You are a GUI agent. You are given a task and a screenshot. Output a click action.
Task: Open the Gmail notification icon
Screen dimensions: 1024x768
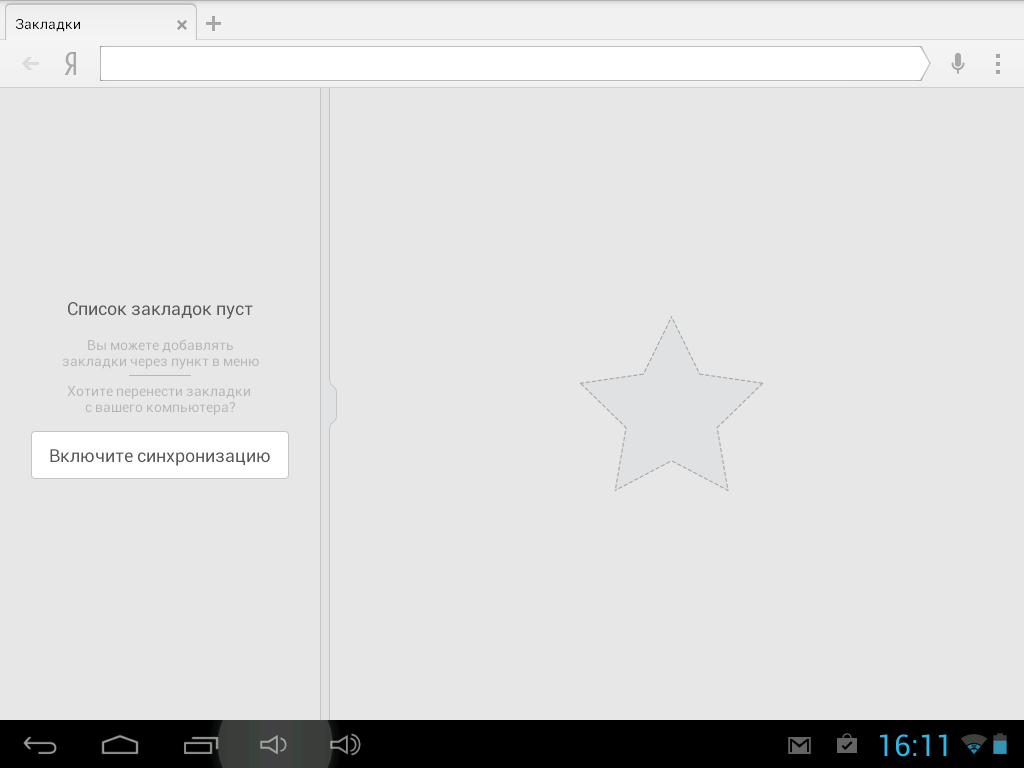799,745
